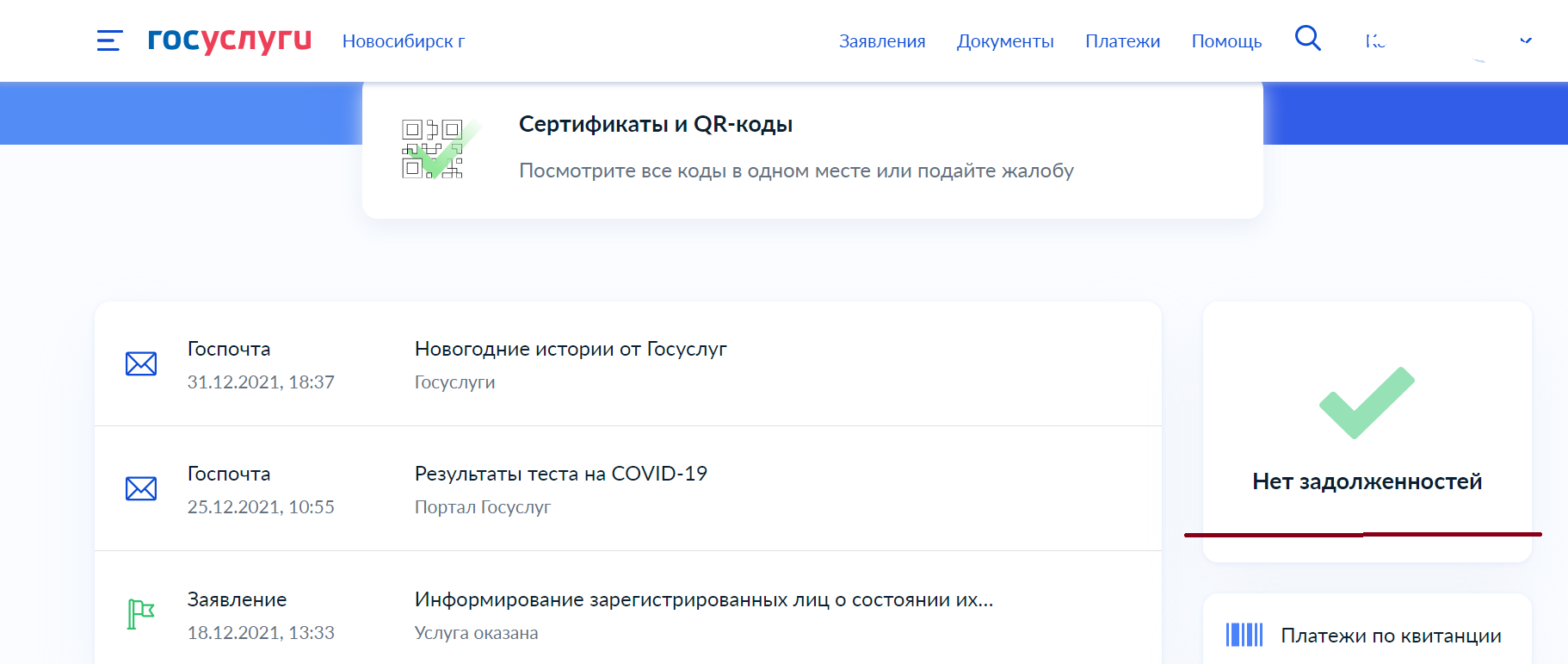Open Результаты теста на COVID-19 message

pyautogui.click(x=560, y=474)
